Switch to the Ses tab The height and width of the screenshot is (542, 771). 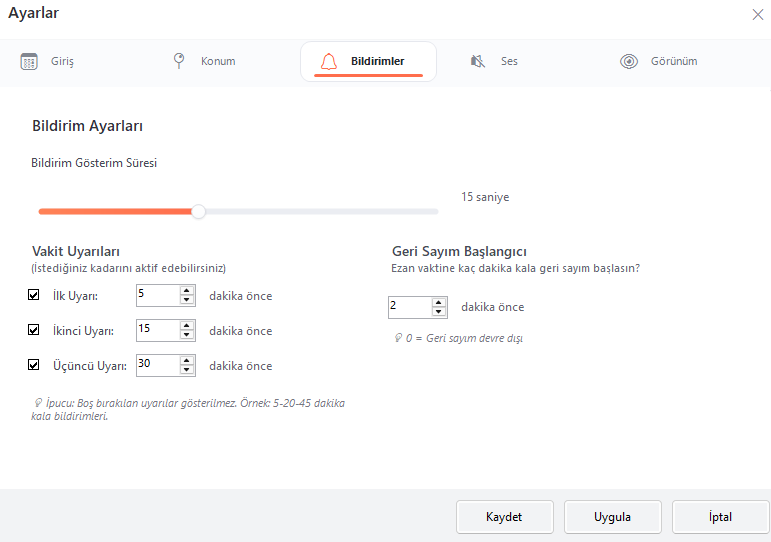(509, 61)
